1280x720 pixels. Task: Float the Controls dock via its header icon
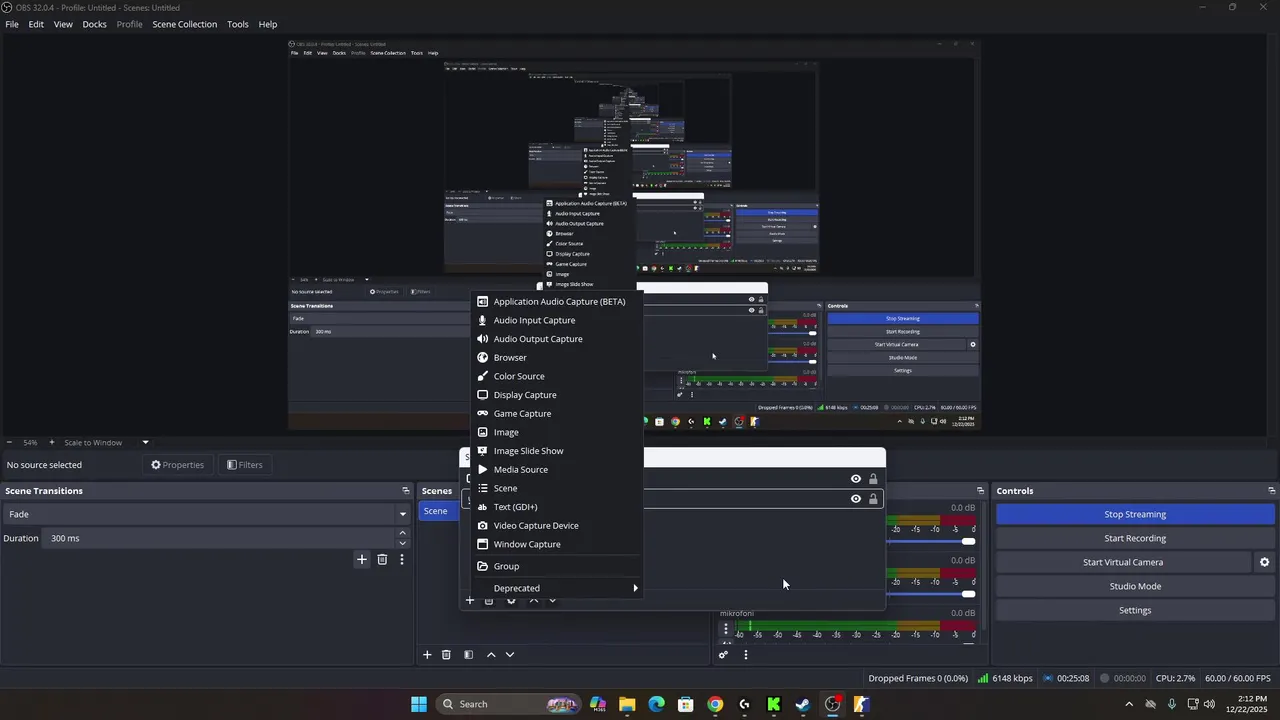click(1271, 491)
